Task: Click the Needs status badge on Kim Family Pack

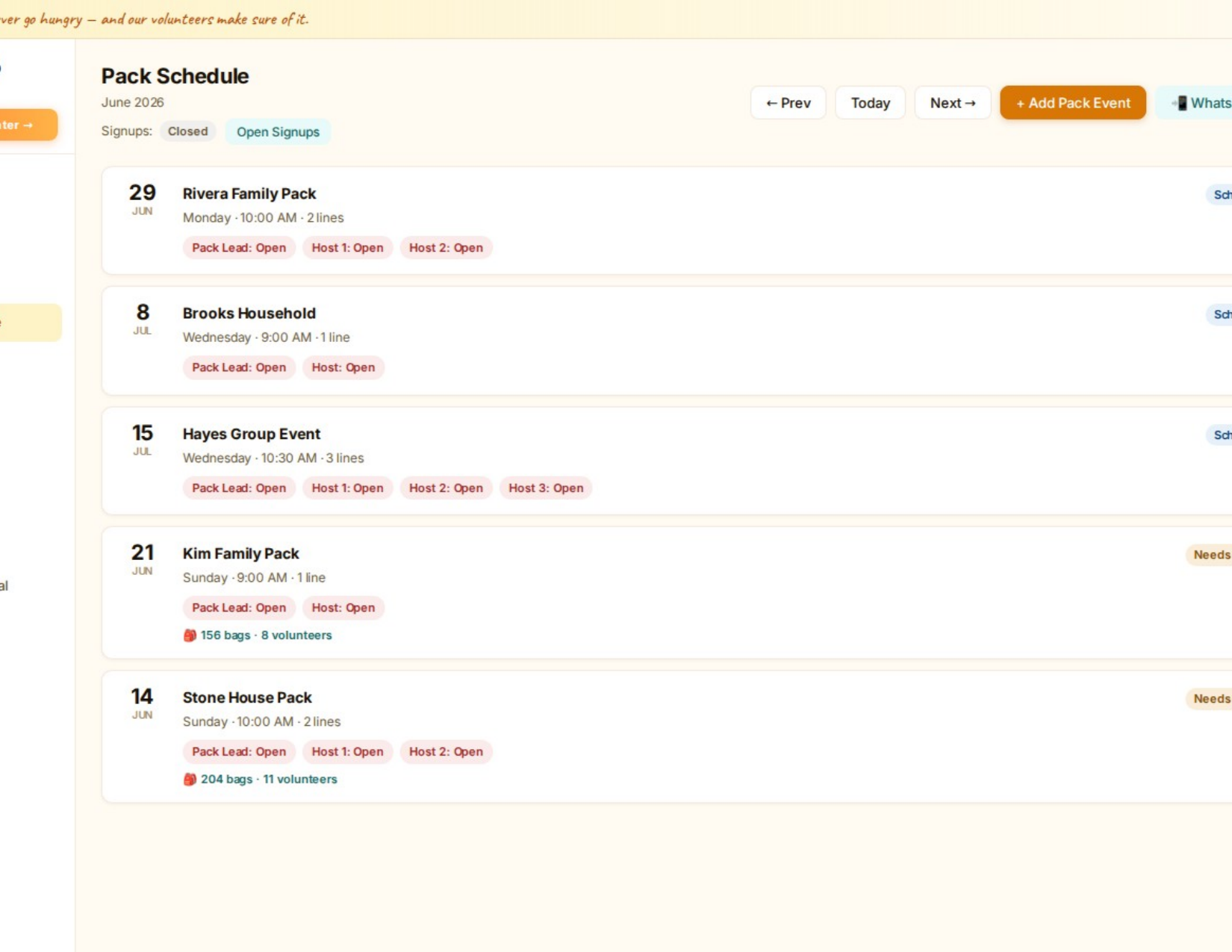Action: coord(1210,555)
